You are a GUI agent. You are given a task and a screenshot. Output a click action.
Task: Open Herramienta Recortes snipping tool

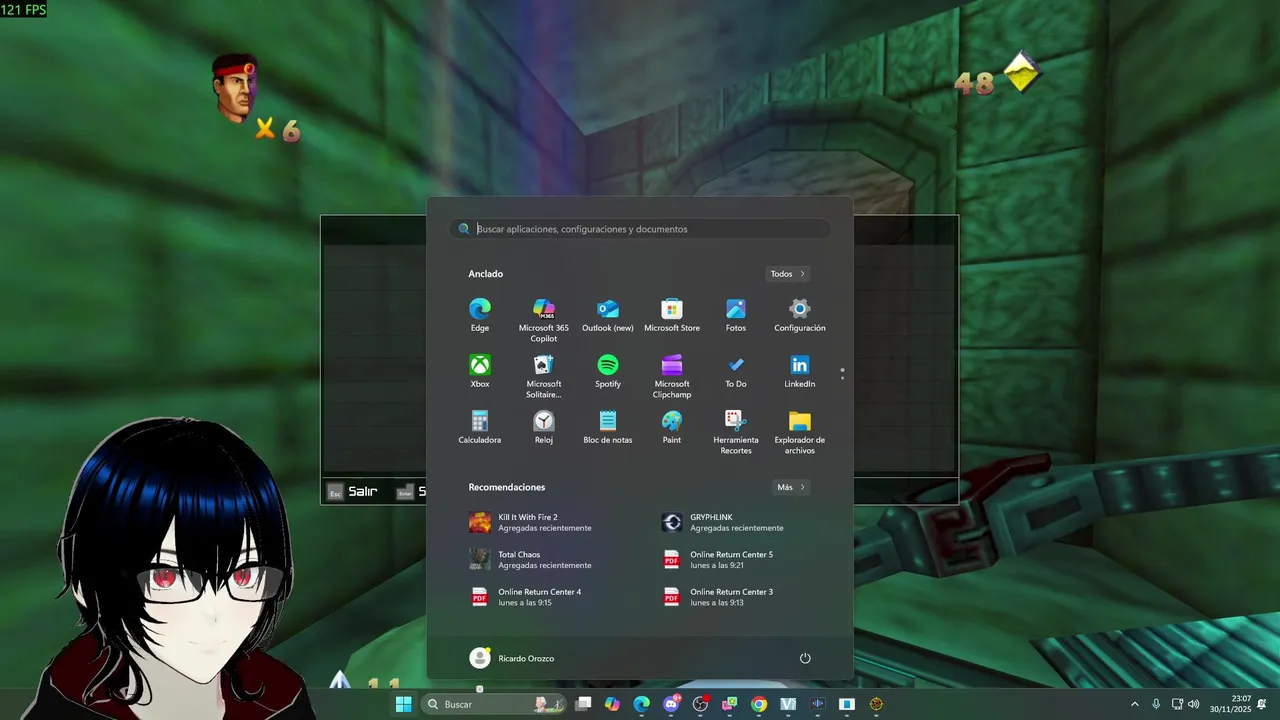736,432
